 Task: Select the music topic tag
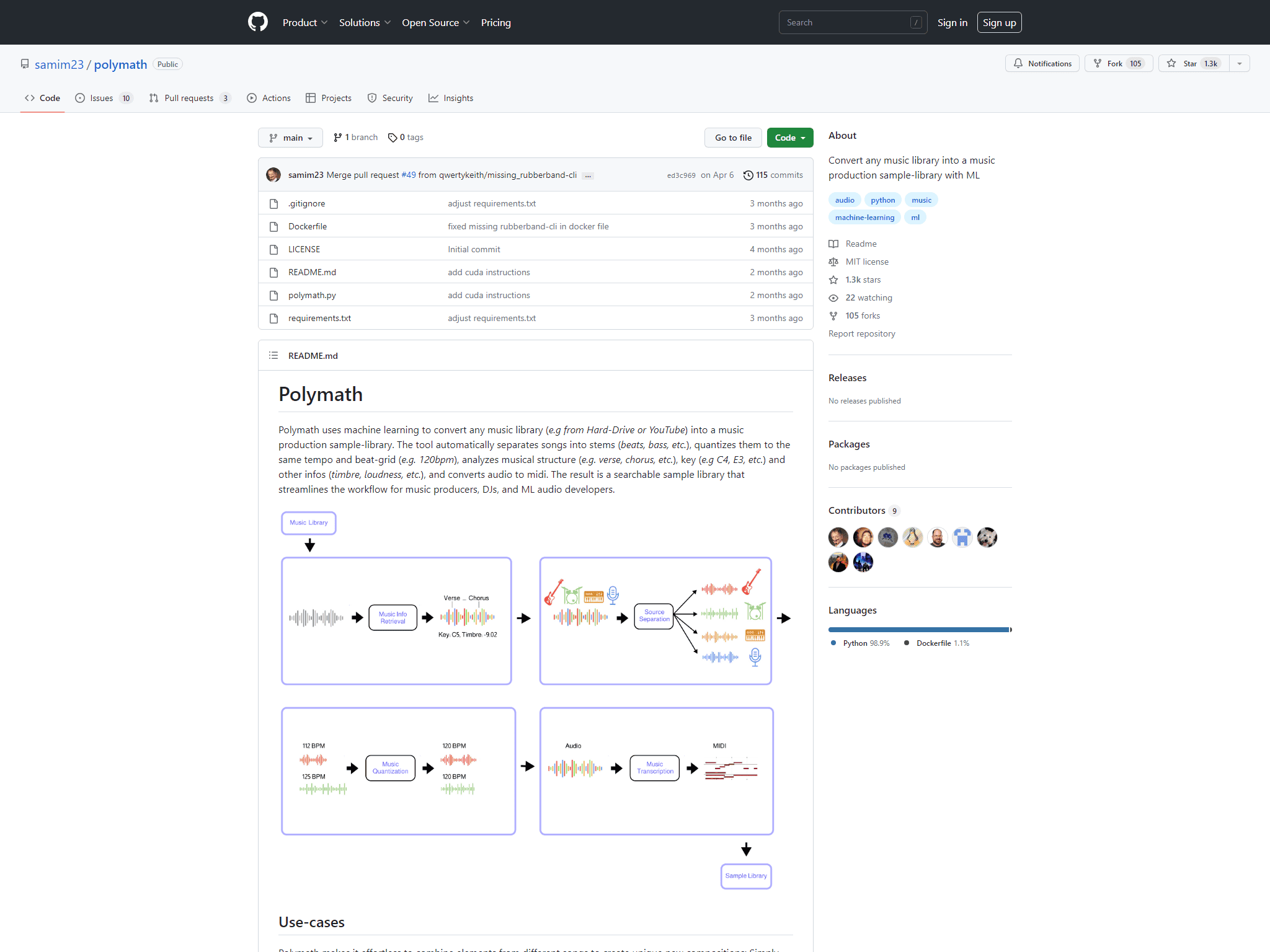tap(921, 200)
